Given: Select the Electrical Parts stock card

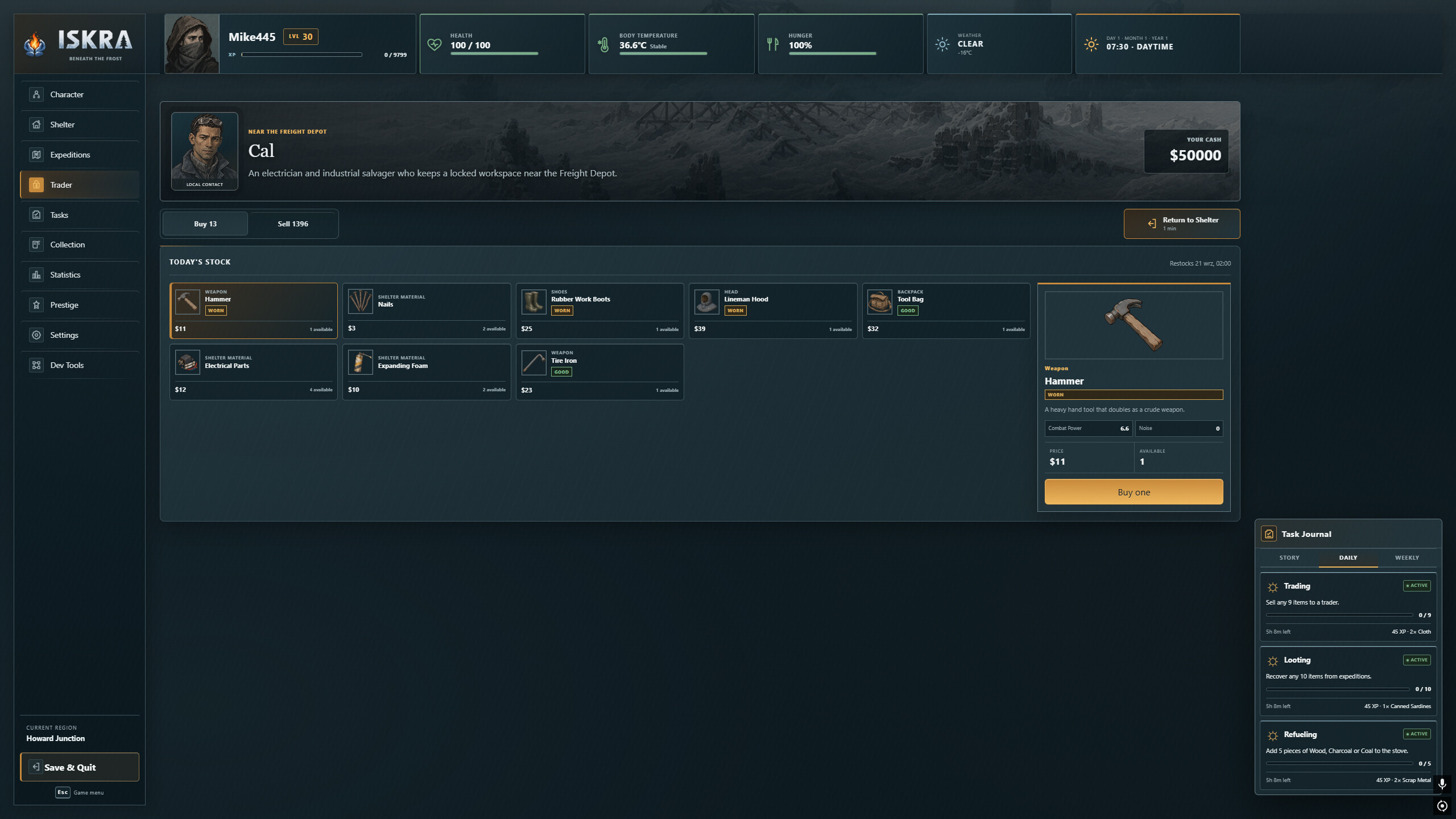Looking at the screenshot, I should click(254, 372).
